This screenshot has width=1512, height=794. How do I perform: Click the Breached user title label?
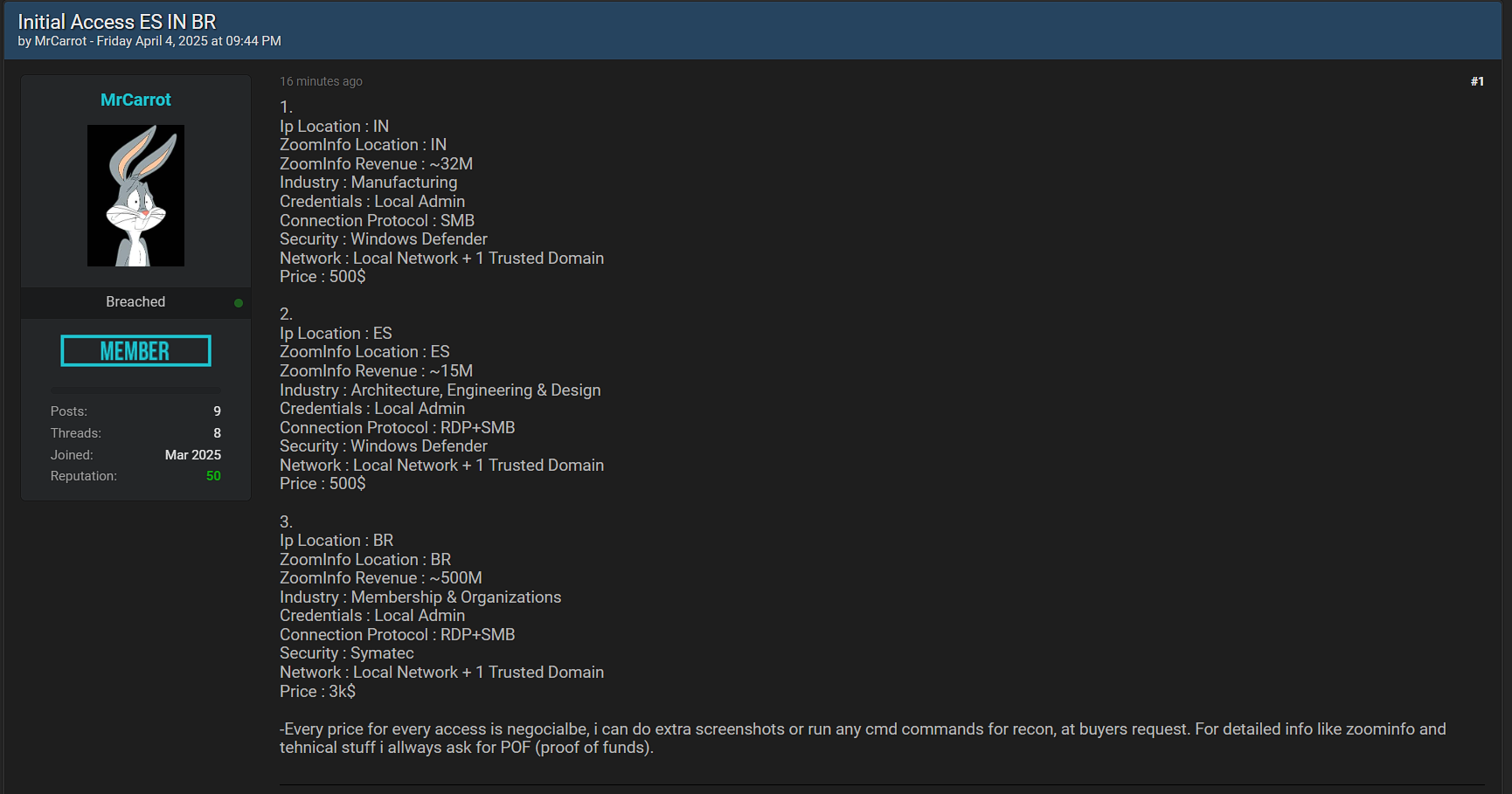coord(135,301)
